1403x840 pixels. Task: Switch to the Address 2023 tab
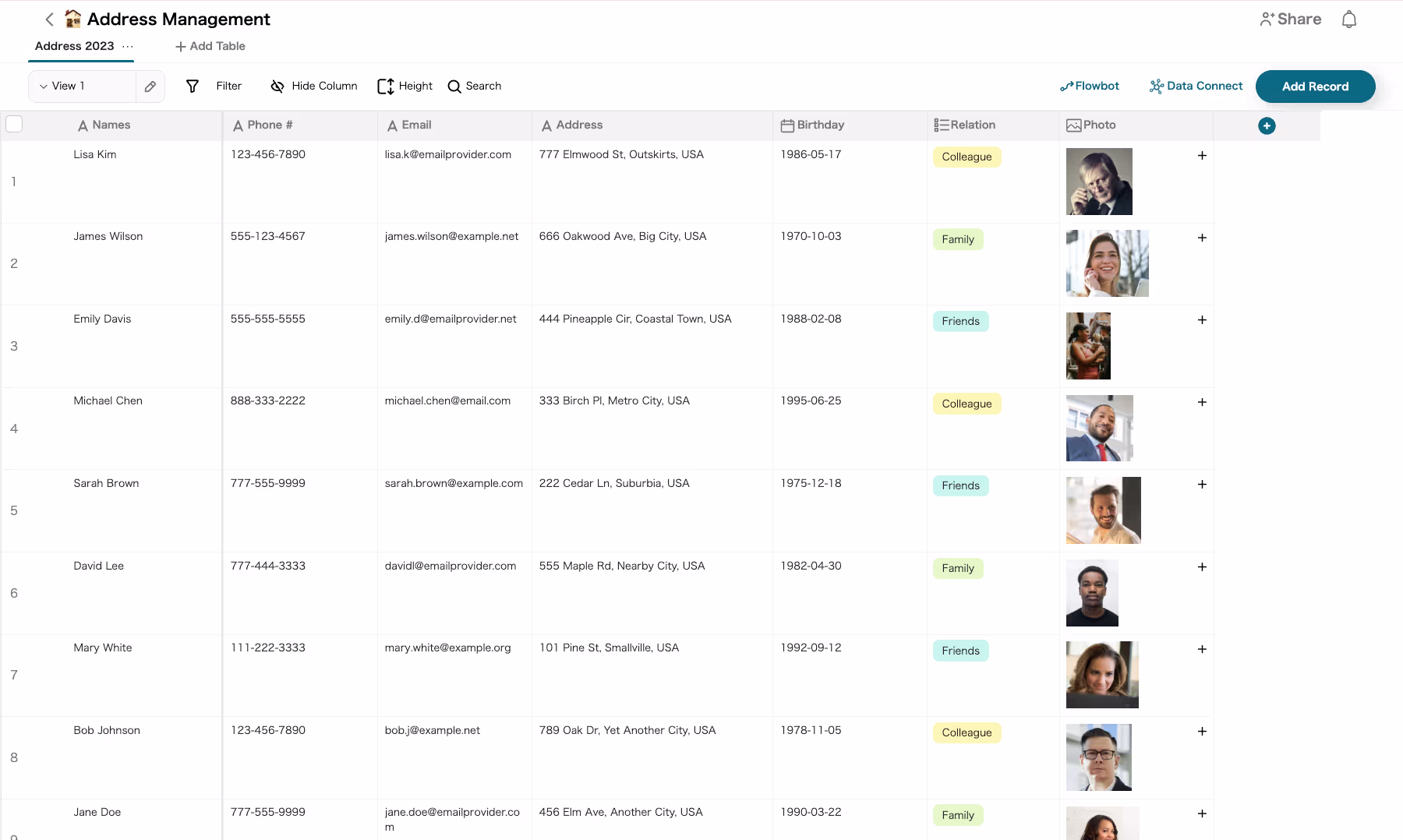click(75, 47)
